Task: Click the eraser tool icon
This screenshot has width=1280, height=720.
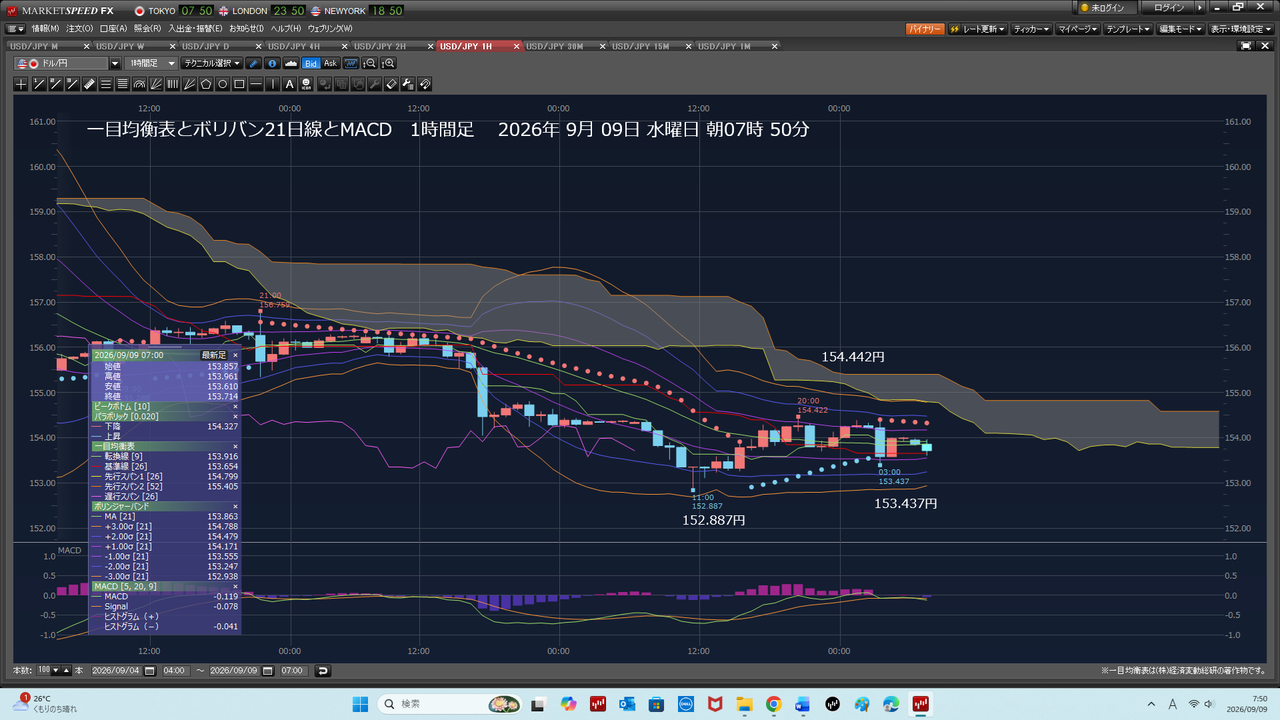Action: pos(392,84)
